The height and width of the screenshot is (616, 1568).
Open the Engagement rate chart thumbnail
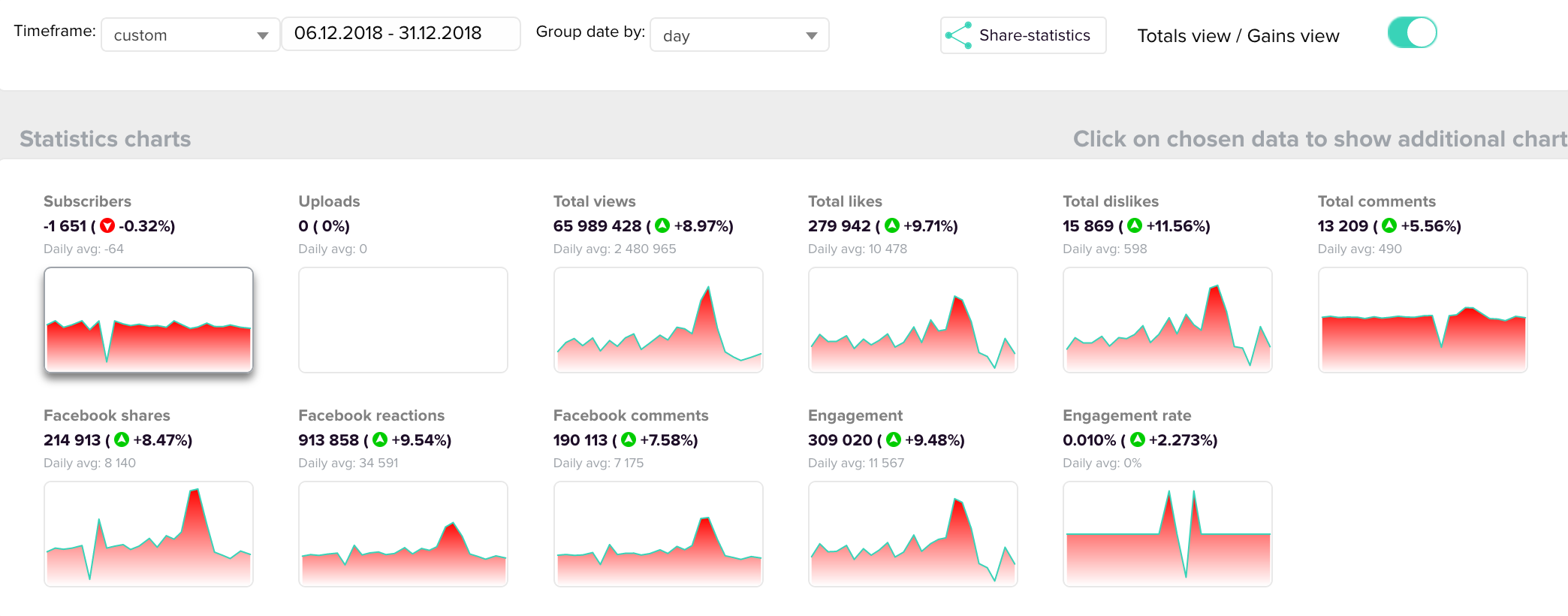click(x=1168, y=534)
